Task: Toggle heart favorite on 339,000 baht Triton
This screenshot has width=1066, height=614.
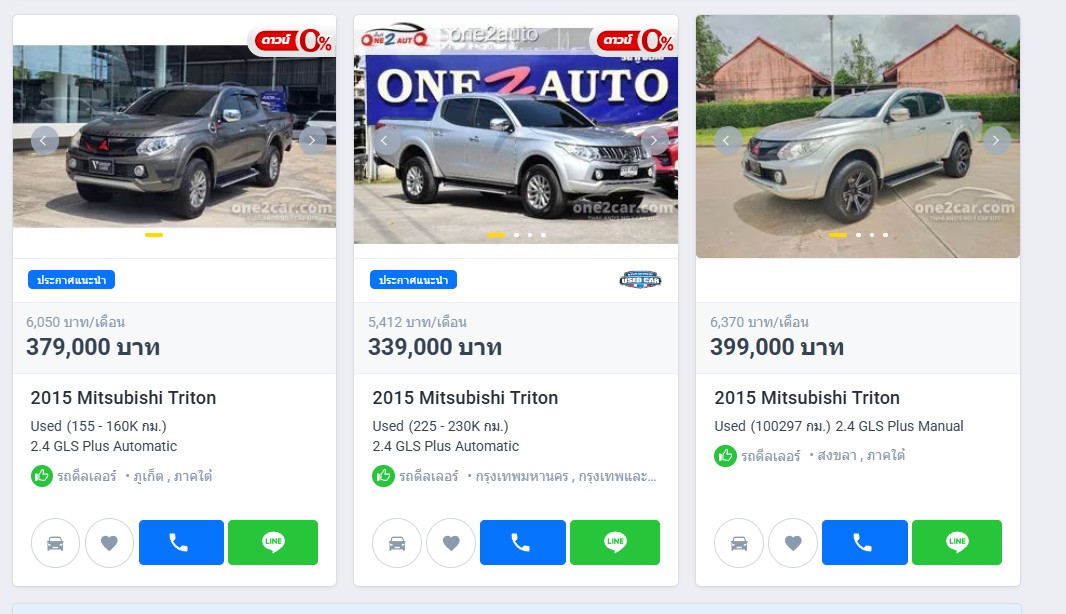Action: 451,543
